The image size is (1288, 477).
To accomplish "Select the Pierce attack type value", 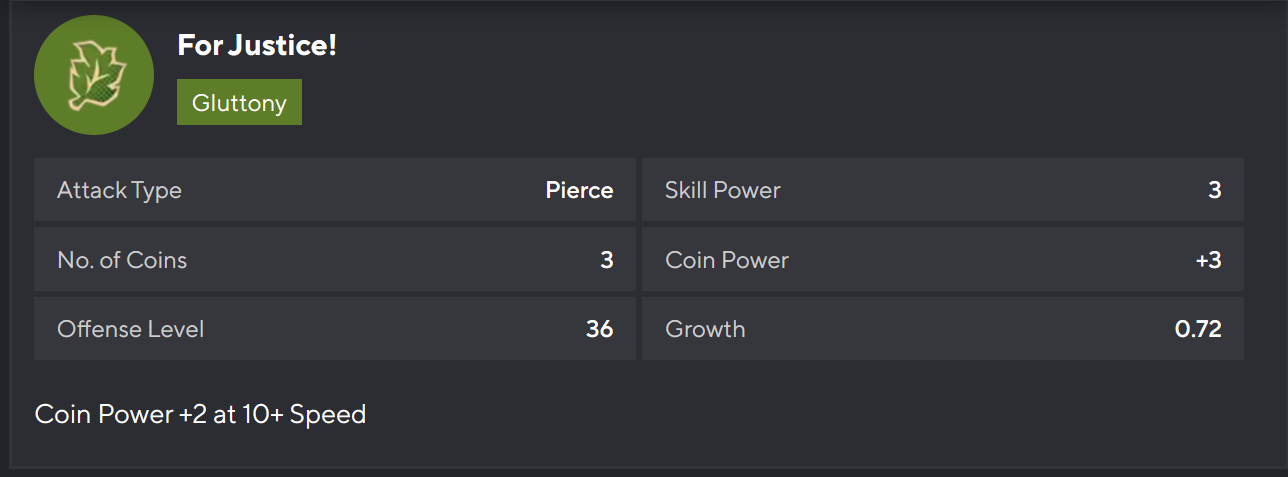I will click(x=579, y=190).
